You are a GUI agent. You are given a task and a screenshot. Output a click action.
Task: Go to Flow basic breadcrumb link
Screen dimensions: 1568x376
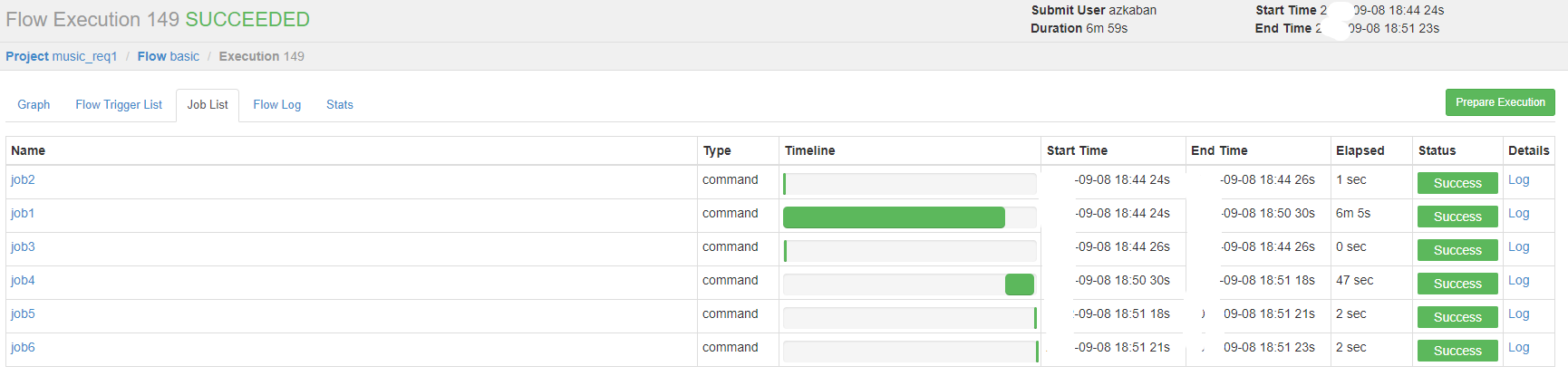169,56
